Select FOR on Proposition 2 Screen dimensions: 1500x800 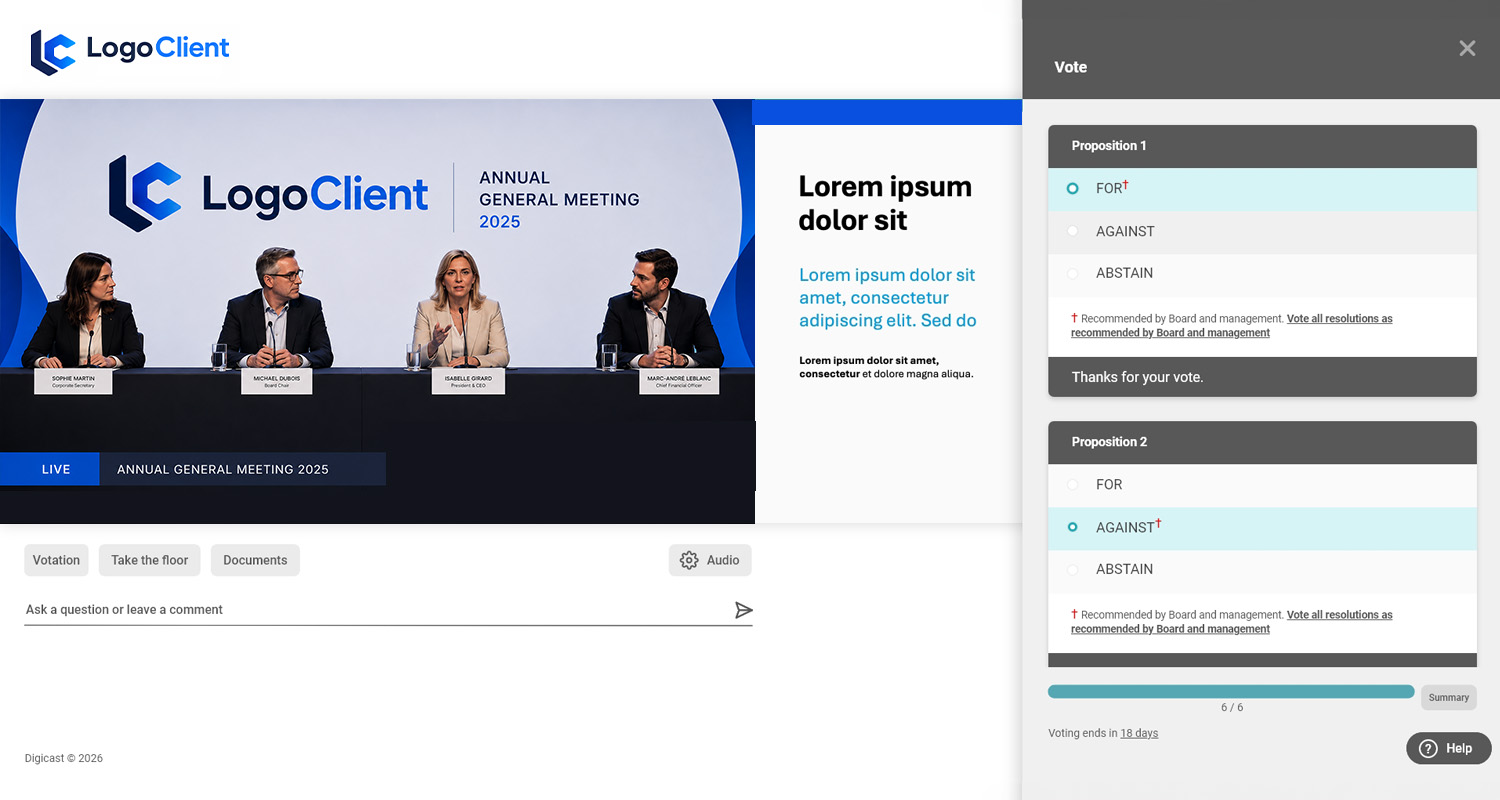coord(1262,485)
